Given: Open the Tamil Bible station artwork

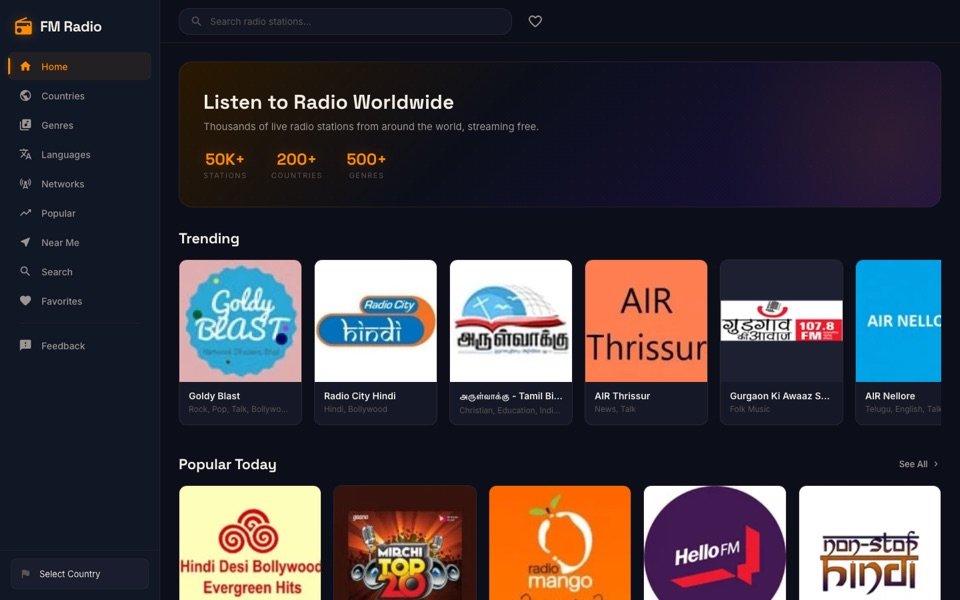Looking at the screenshot, I should 511,321.
